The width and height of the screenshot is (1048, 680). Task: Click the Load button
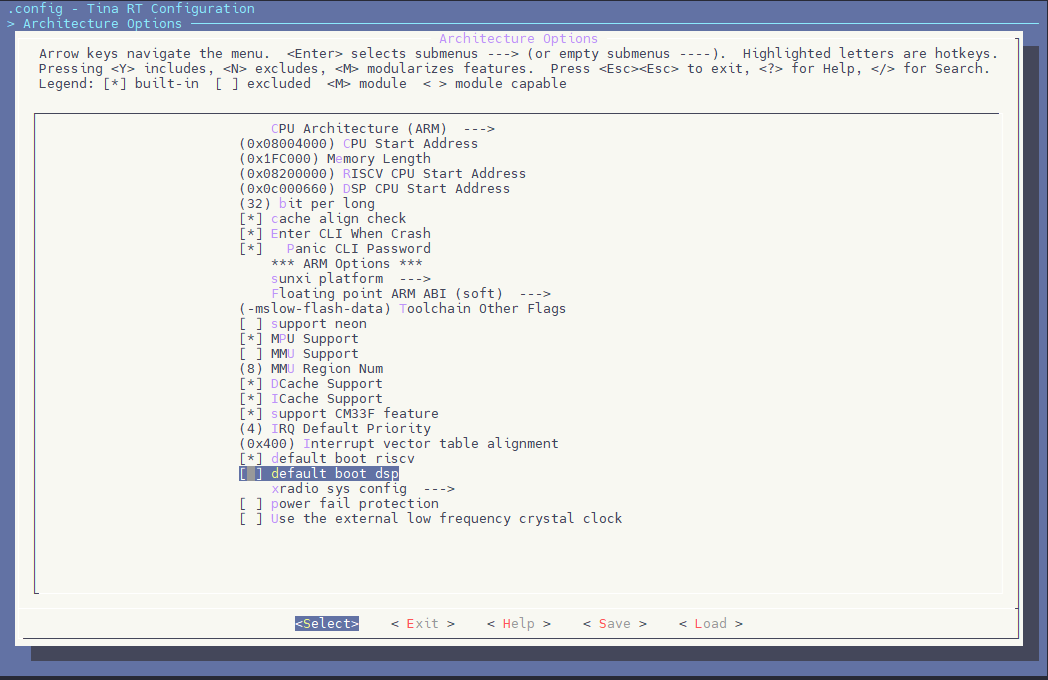pyautogui.click(x=710, y=624)
